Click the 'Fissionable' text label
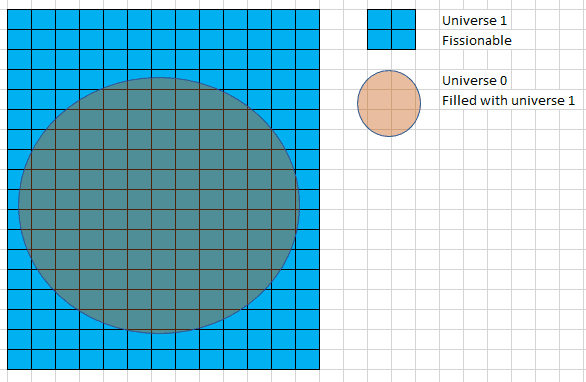 pyautogui.click(x=476, y=40)
